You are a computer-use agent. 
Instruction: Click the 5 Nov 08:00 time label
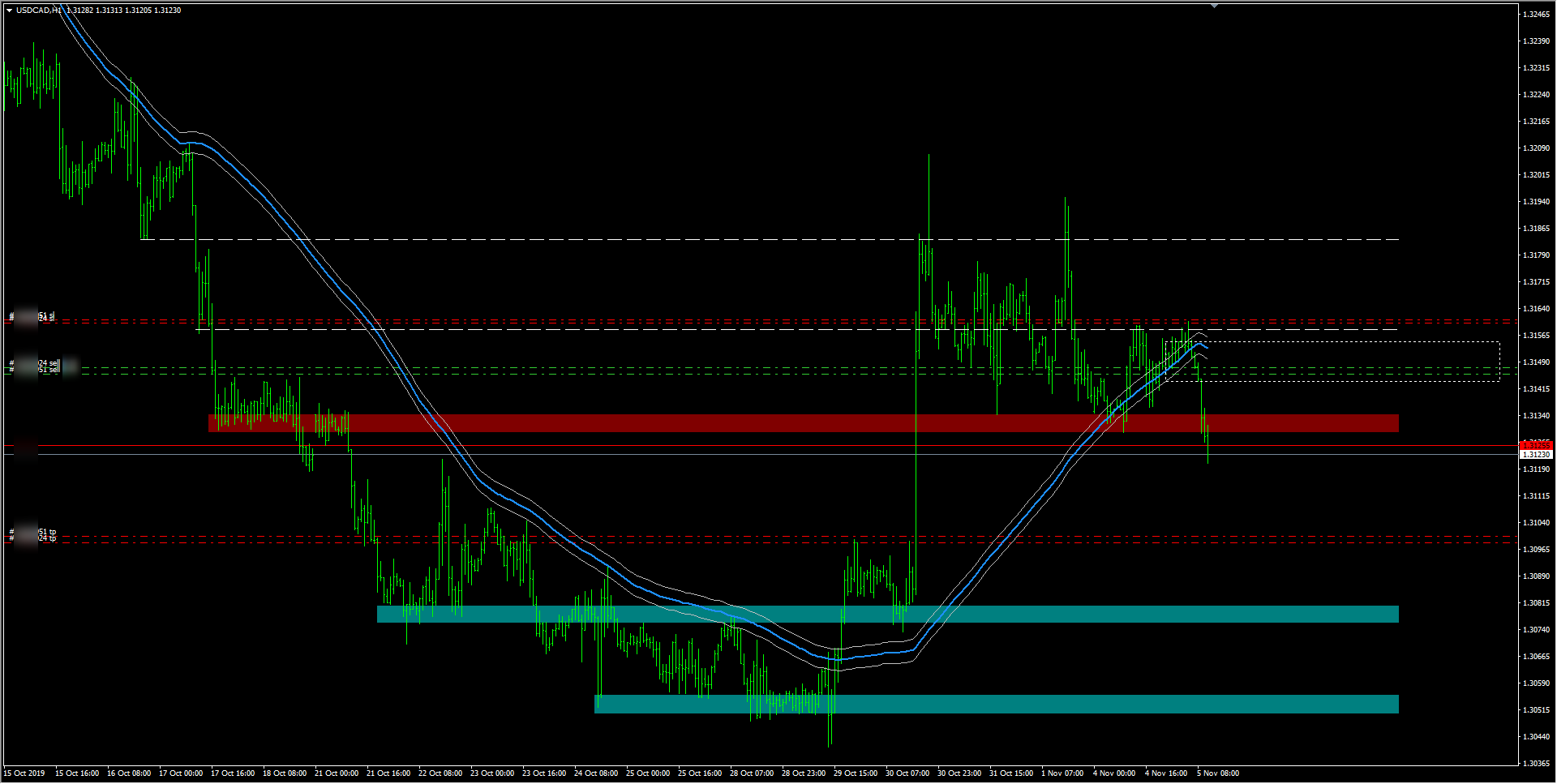[x=1217, y=773]
